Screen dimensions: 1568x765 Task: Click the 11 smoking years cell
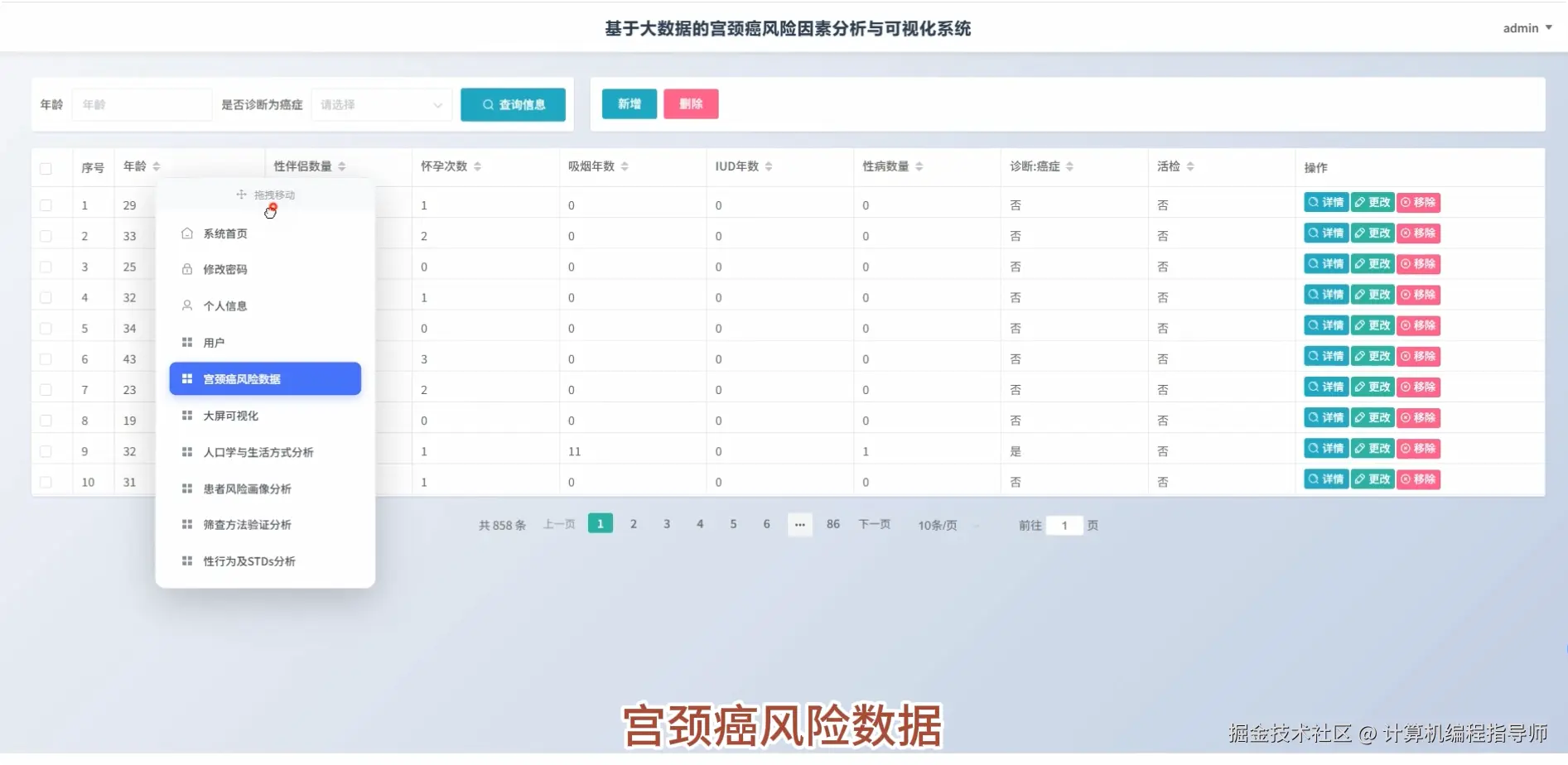click(x=574, y=451)
